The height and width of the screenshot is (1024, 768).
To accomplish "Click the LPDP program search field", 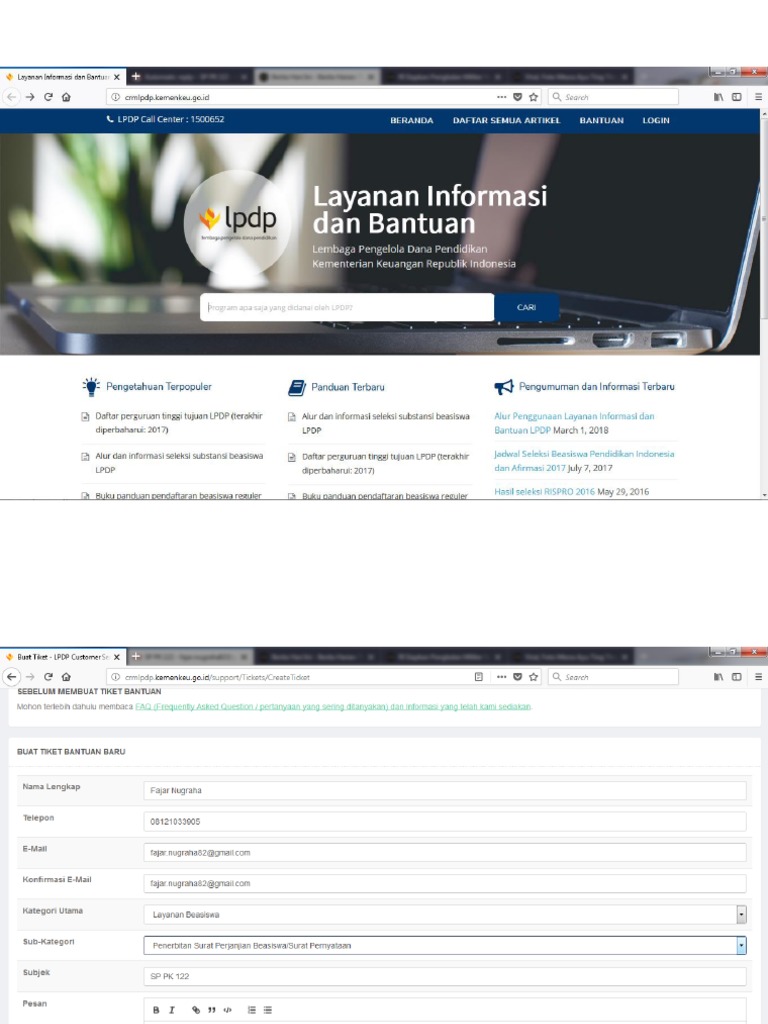I will pos(347,307).
